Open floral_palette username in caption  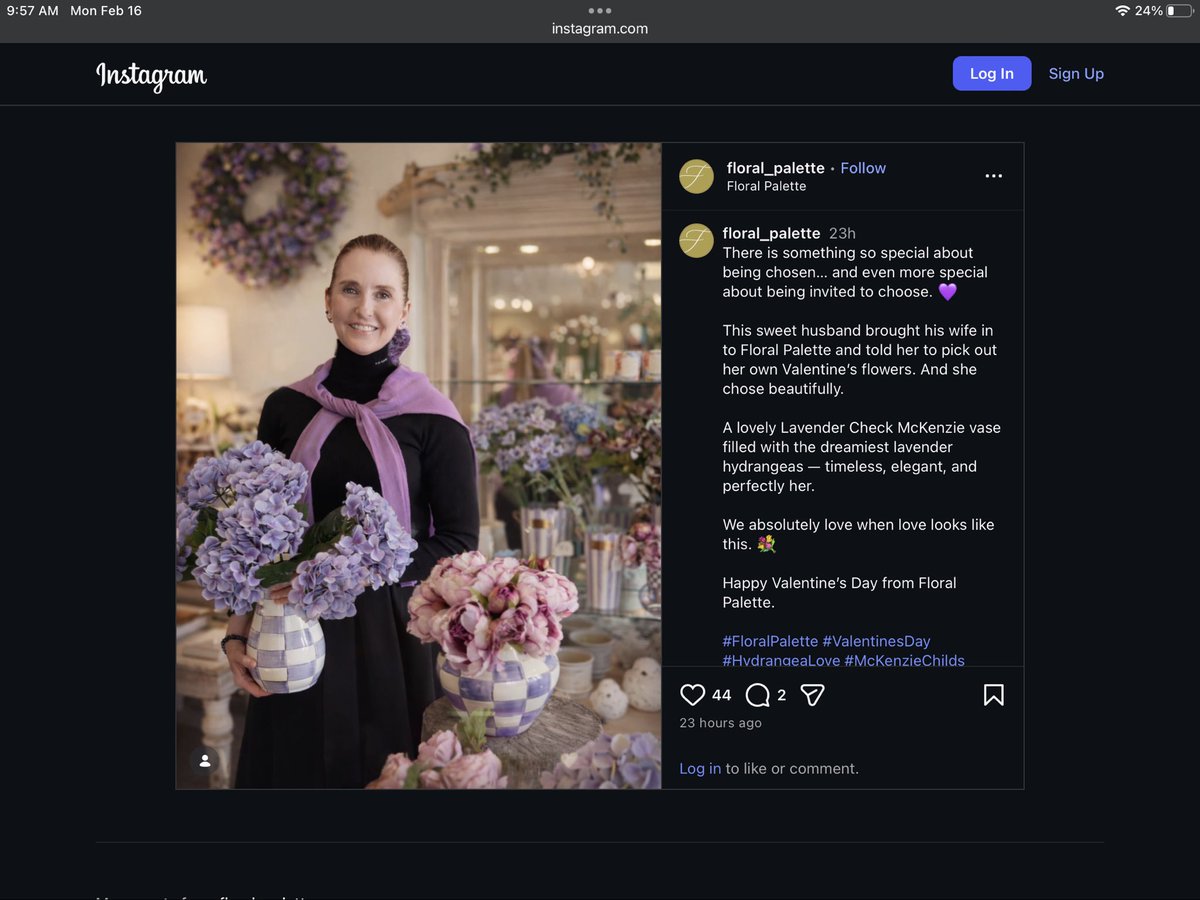(x=771, y=234)
